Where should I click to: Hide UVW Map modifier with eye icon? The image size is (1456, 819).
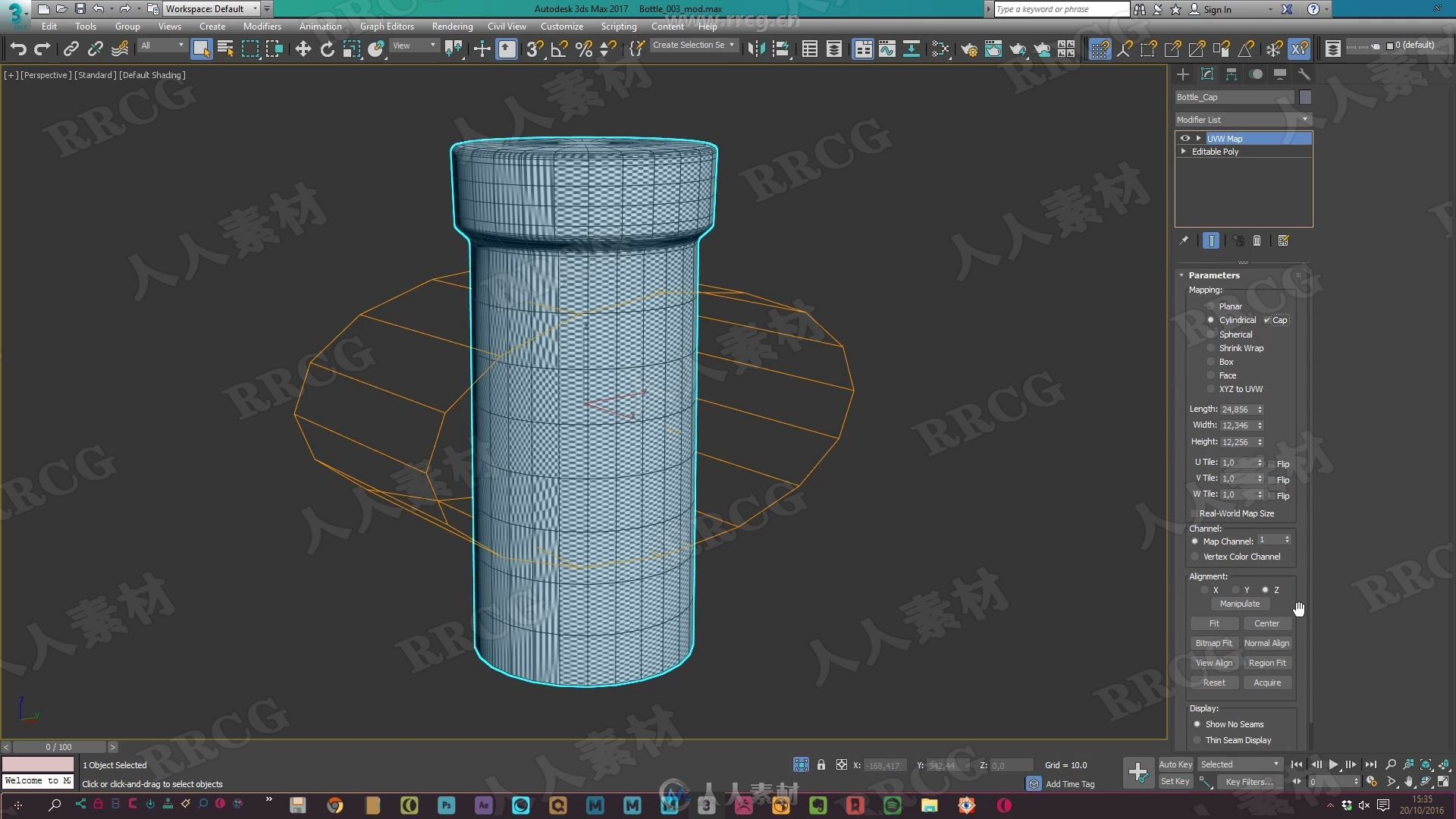1185,139
